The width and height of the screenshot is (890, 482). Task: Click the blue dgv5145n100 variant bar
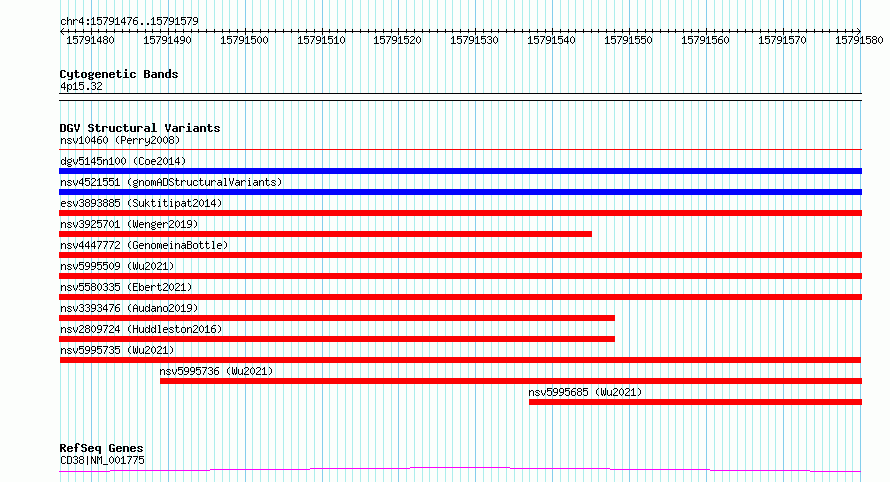click(460, 171)
